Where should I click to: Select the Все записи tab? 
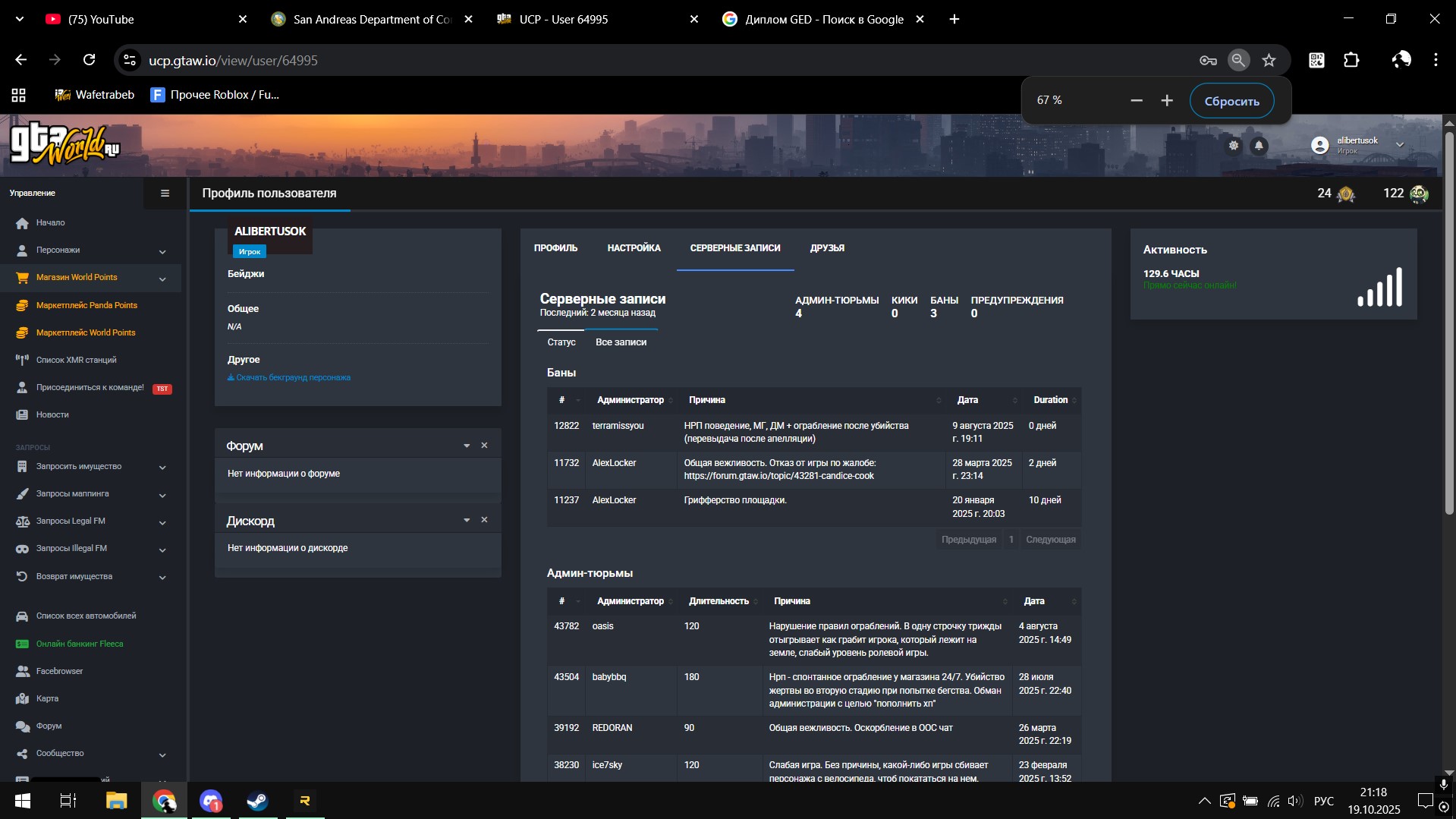(621, 342)
